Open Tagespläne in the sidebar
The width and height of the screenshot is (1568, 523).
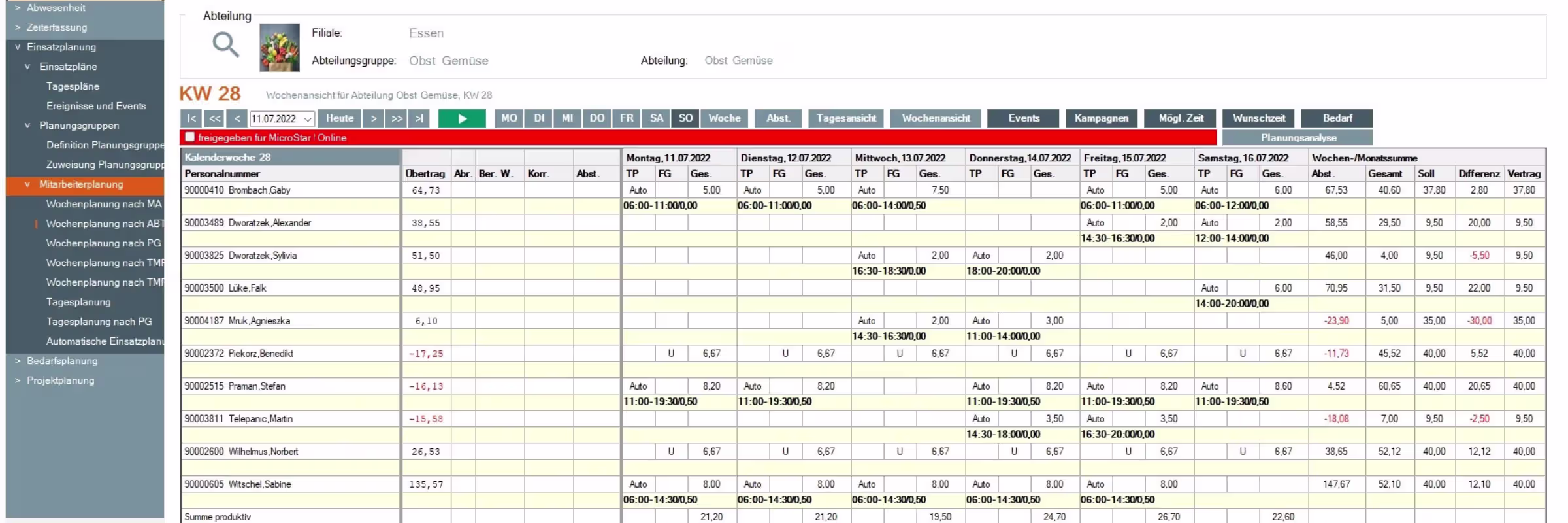tap(73, 86)
